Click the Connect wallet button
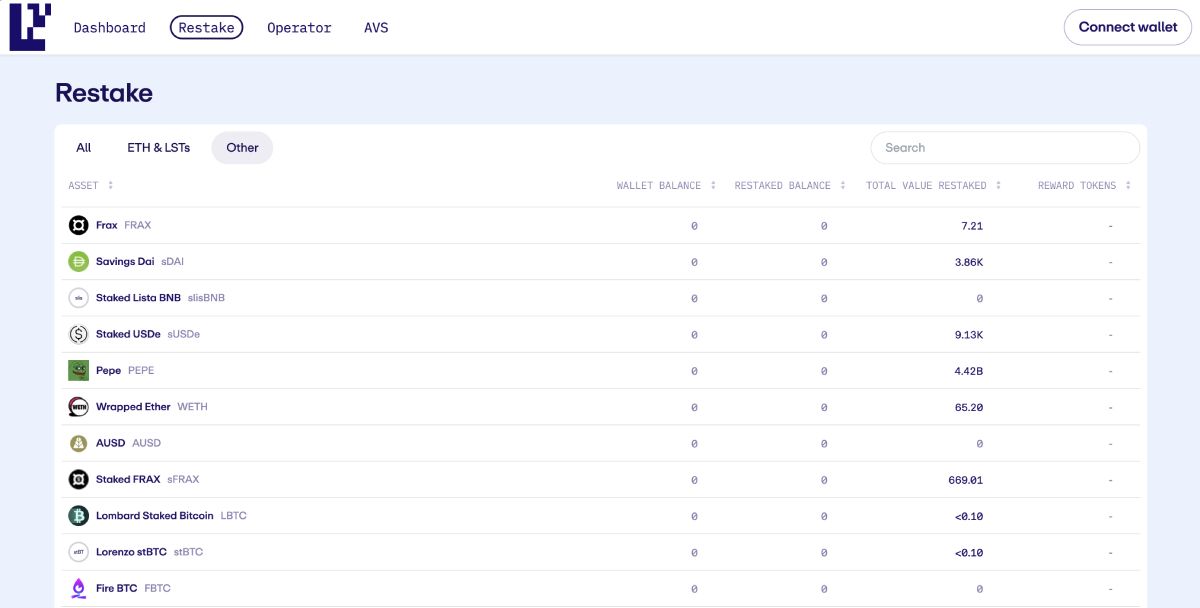The image size is (1200, 608). (x=1128, y=27)
